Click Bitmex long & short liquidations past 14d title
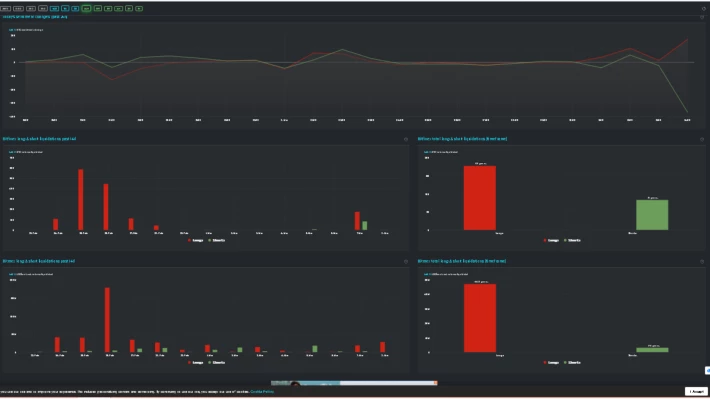The image size is (710, 399). tap(39, 261)
